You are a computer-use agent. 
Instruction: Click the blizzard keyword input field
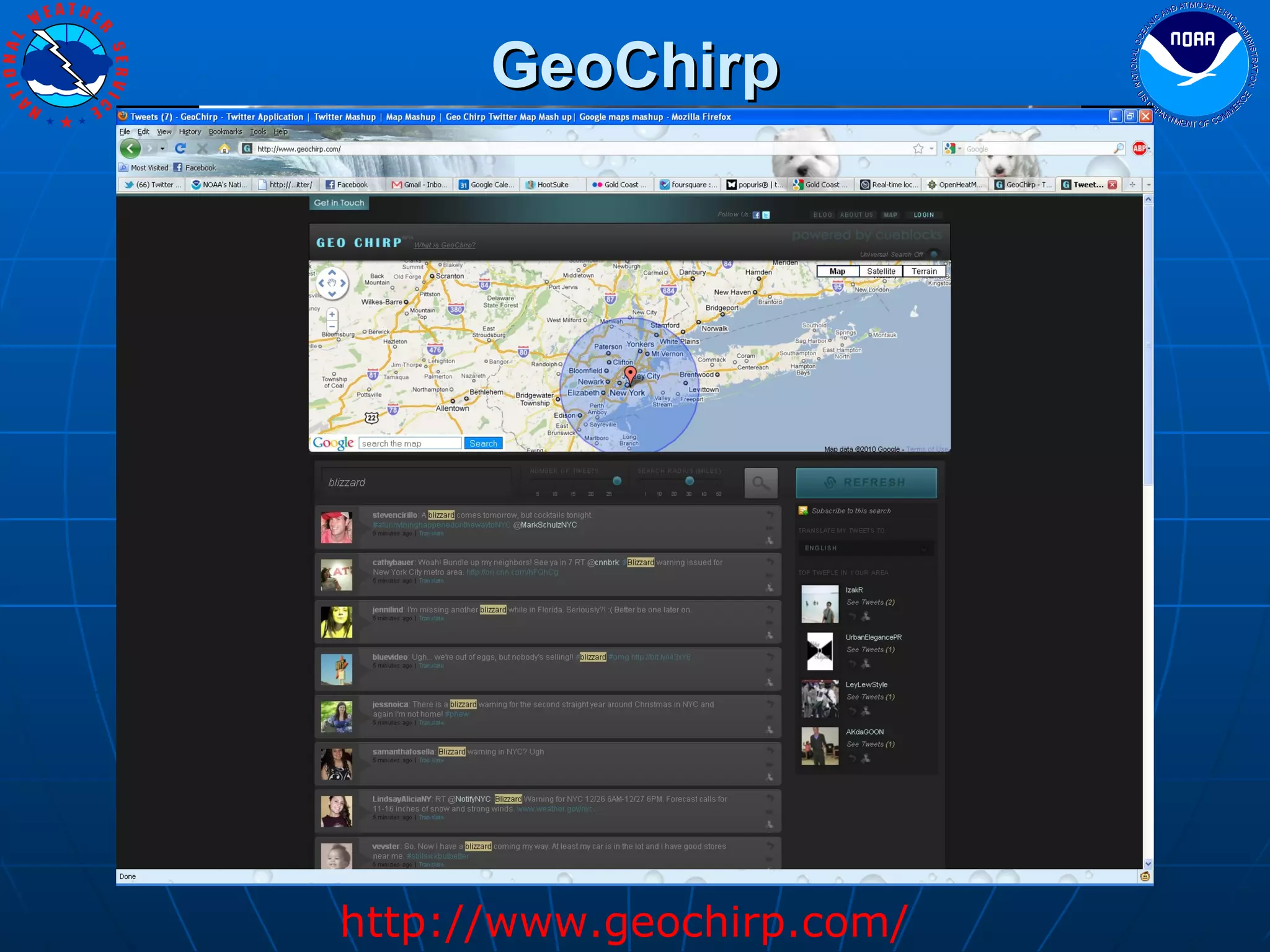coord(416,482)
